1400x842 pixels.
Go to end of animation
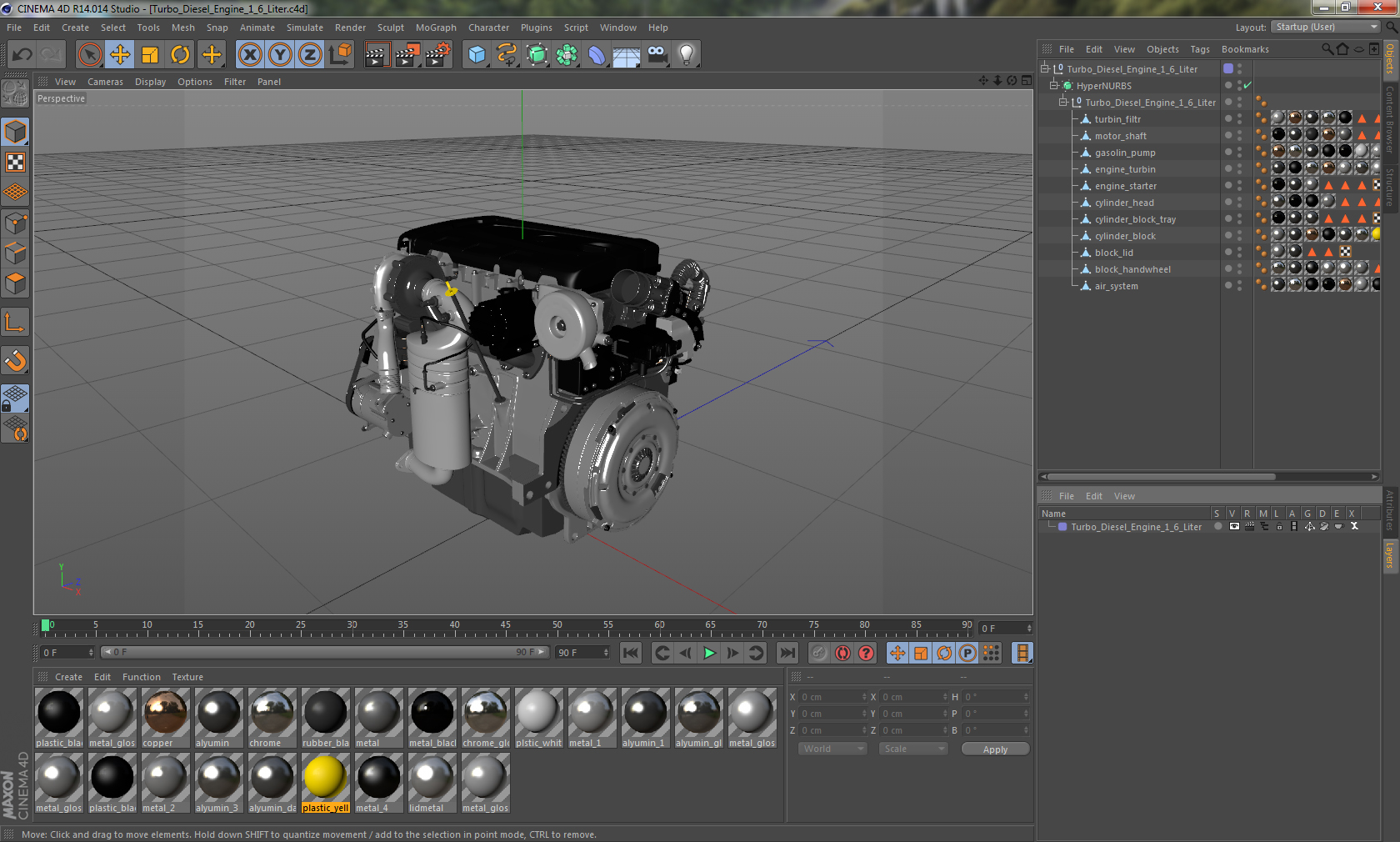[787, 653]
